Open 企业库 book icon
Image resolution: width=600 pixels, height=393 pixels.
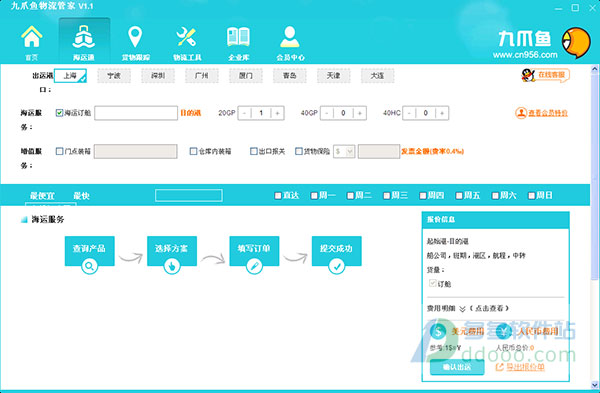pyautogui.click(x=238, y=37)
